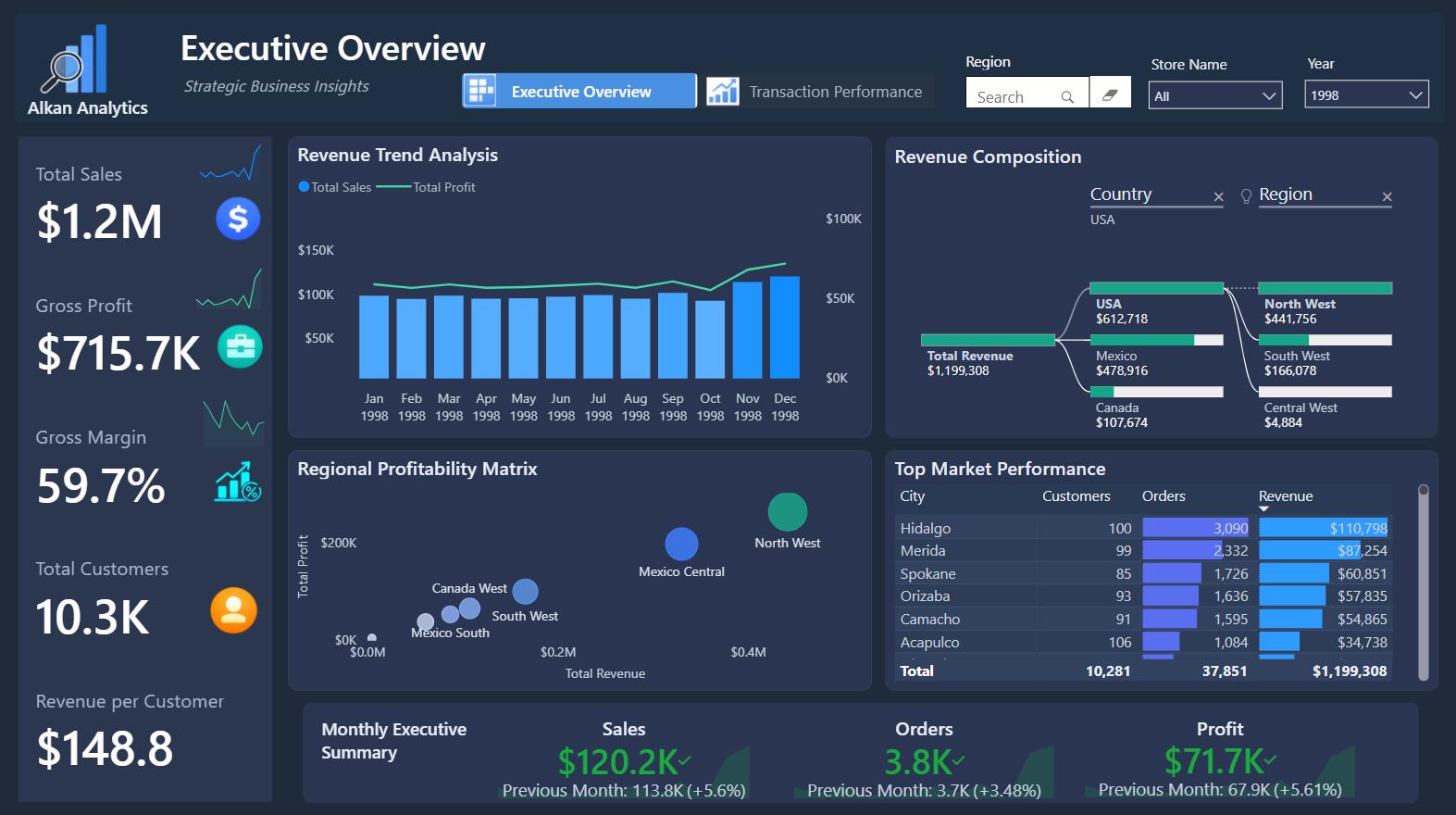Screen dimensions: 1456x815
Task: Select the Dec 1998 revenue bar
Action: click(785, 327)
